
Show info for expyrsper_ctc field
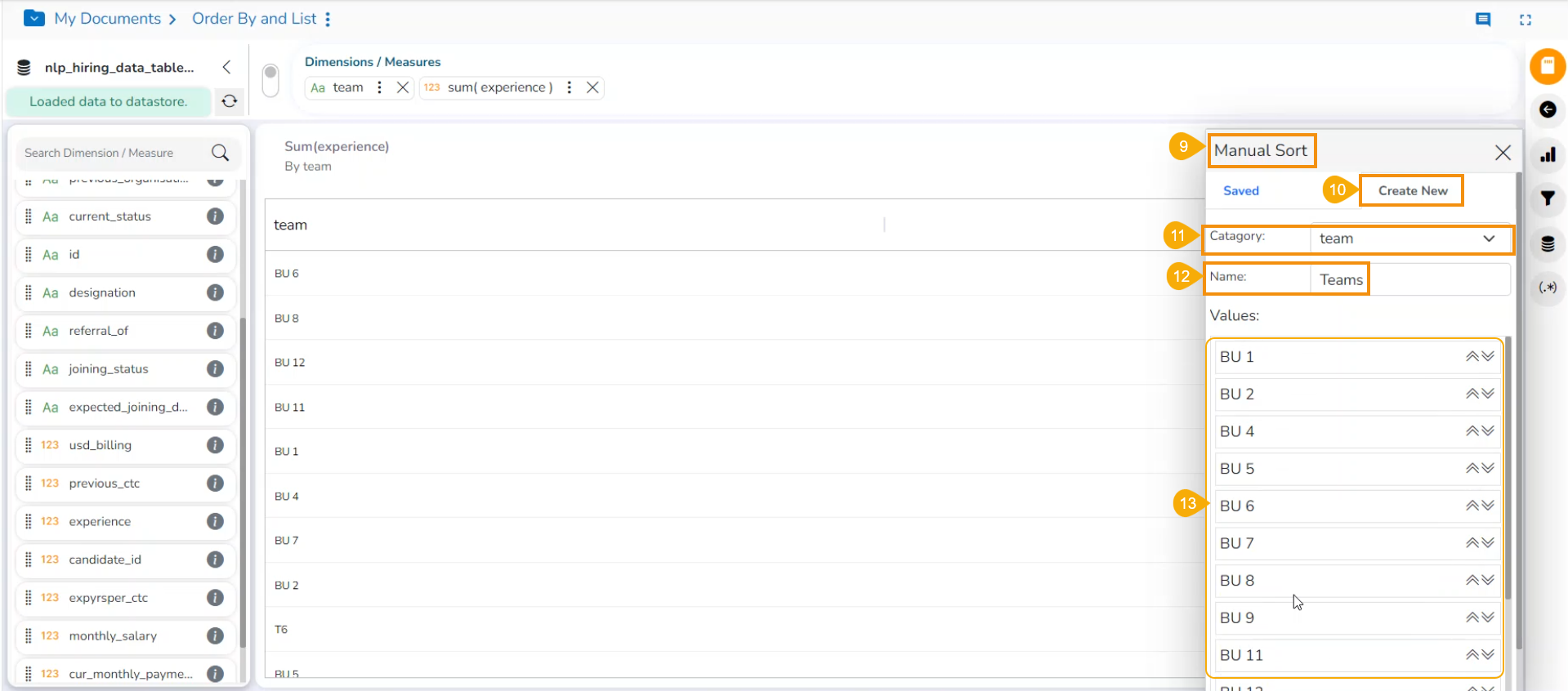click(216, 598)
